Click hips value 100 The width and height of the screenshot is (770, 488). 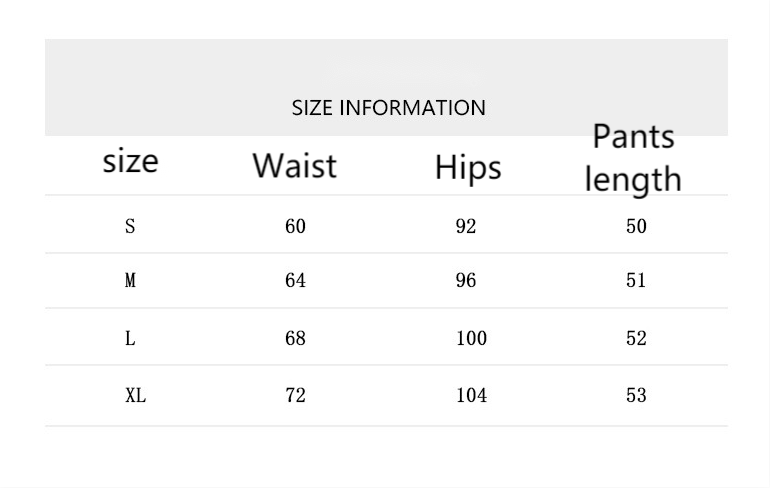pos(471,339)
